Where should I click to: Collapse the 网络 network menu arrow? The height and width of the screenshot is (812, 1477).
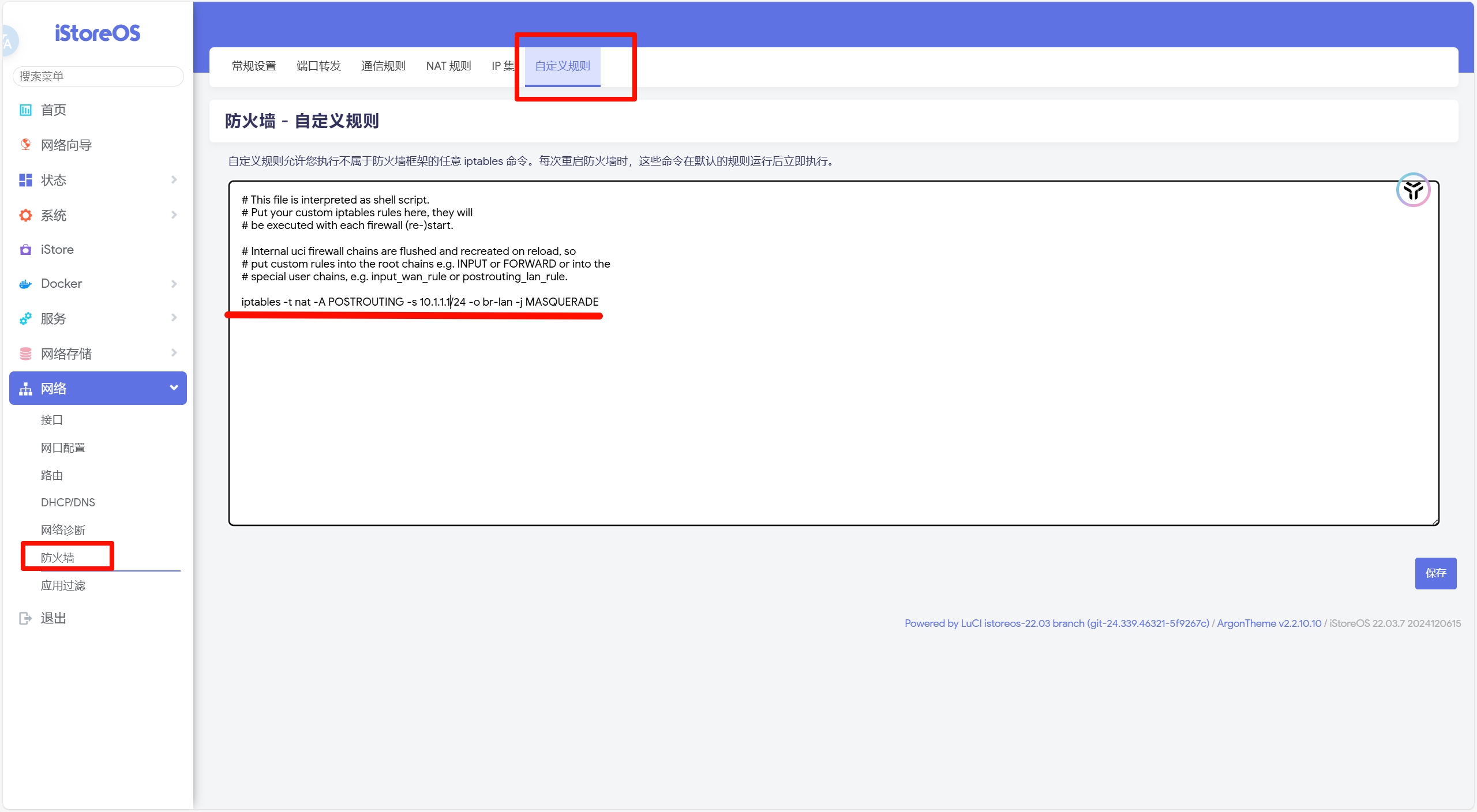click(174, 388)
